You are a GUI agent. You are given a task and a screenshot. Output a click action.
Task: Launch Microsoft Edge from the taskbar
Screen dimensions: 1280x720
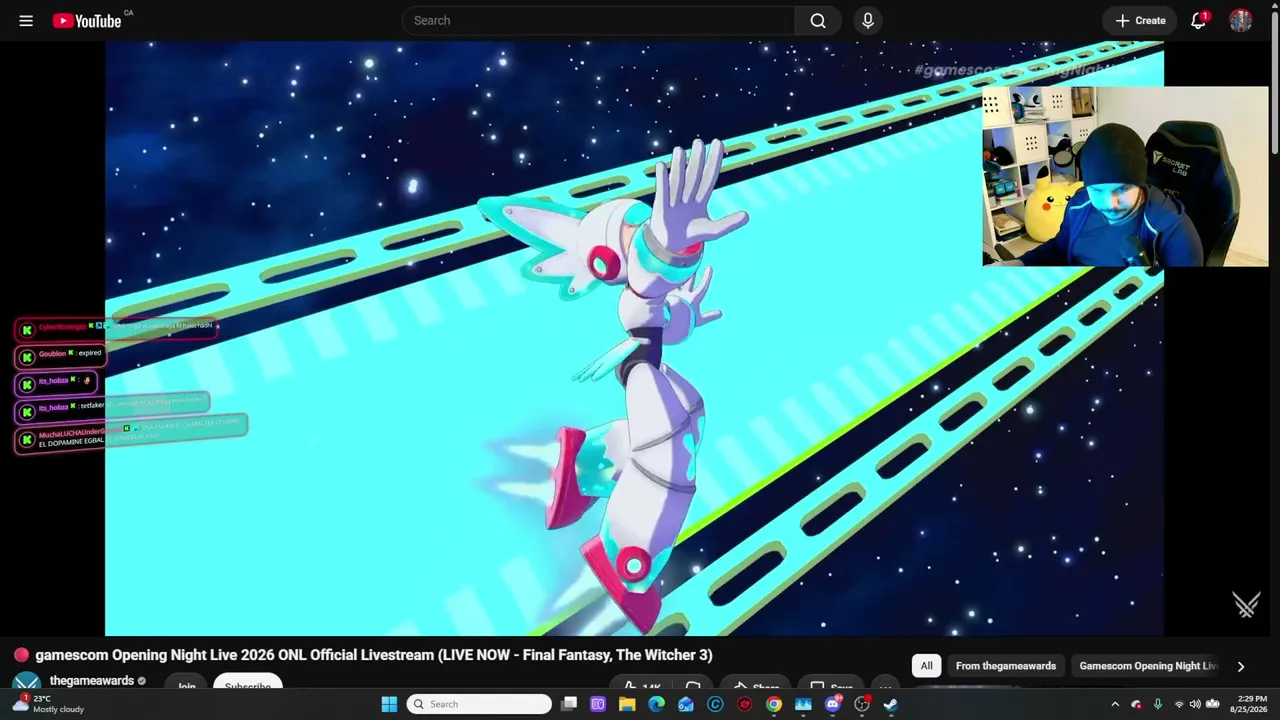(x=656, y=704)
